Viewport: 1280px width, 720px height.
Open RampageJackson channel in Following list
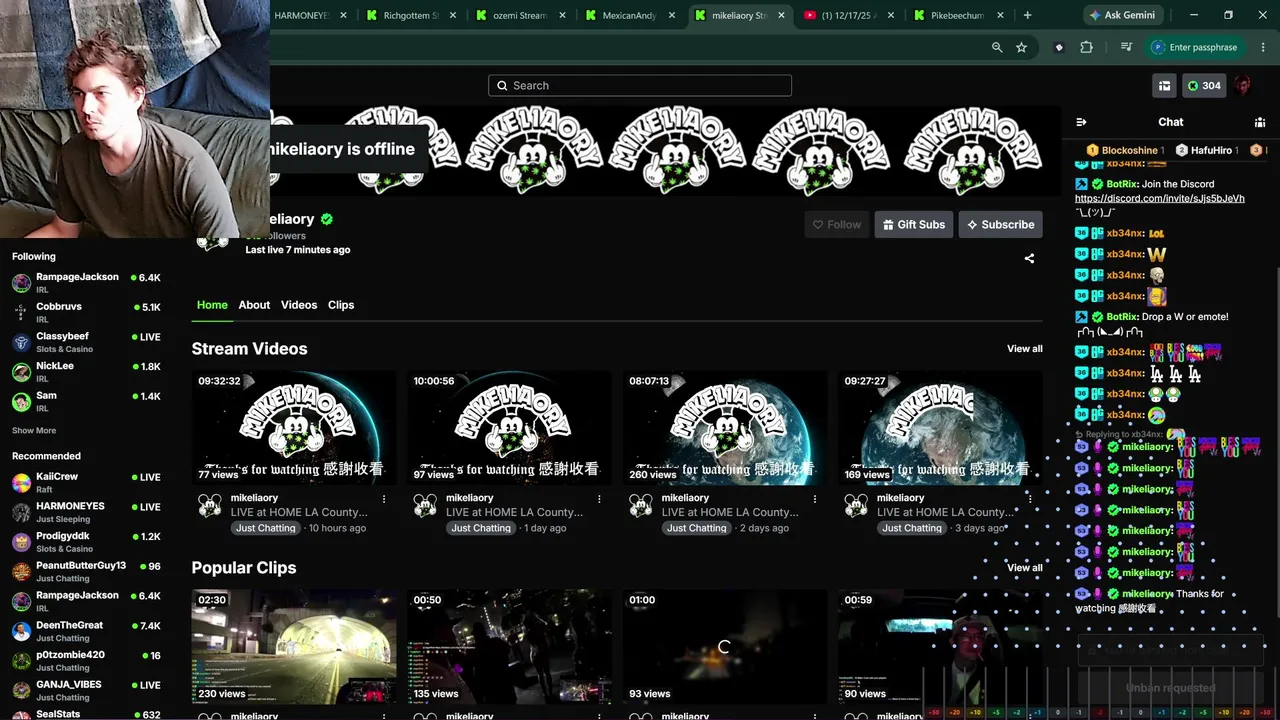(85, 282)
